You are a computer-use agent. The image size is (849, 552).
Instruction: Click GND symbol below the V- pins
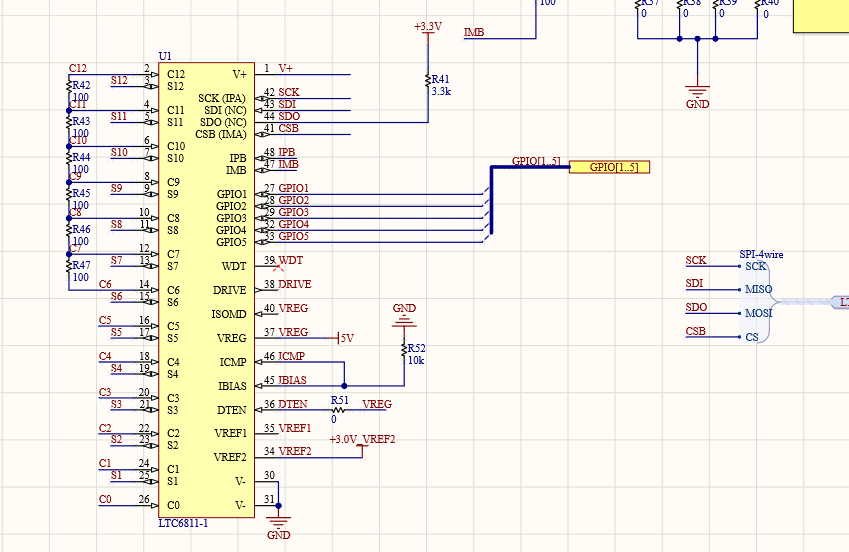278,521
